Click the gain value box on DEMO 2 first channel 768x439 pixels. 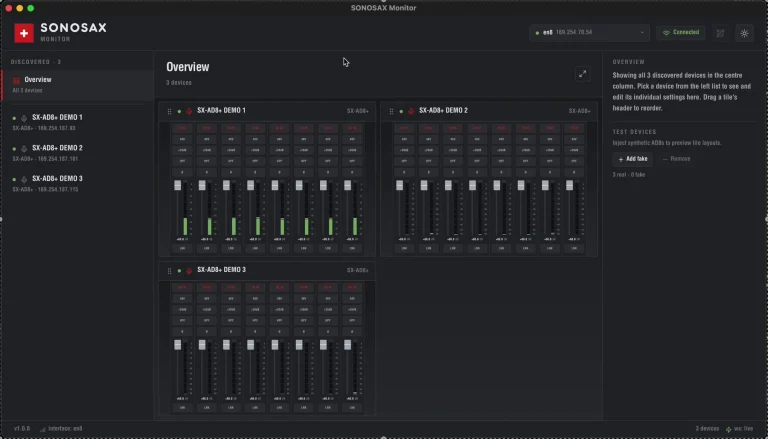[404, 172]
